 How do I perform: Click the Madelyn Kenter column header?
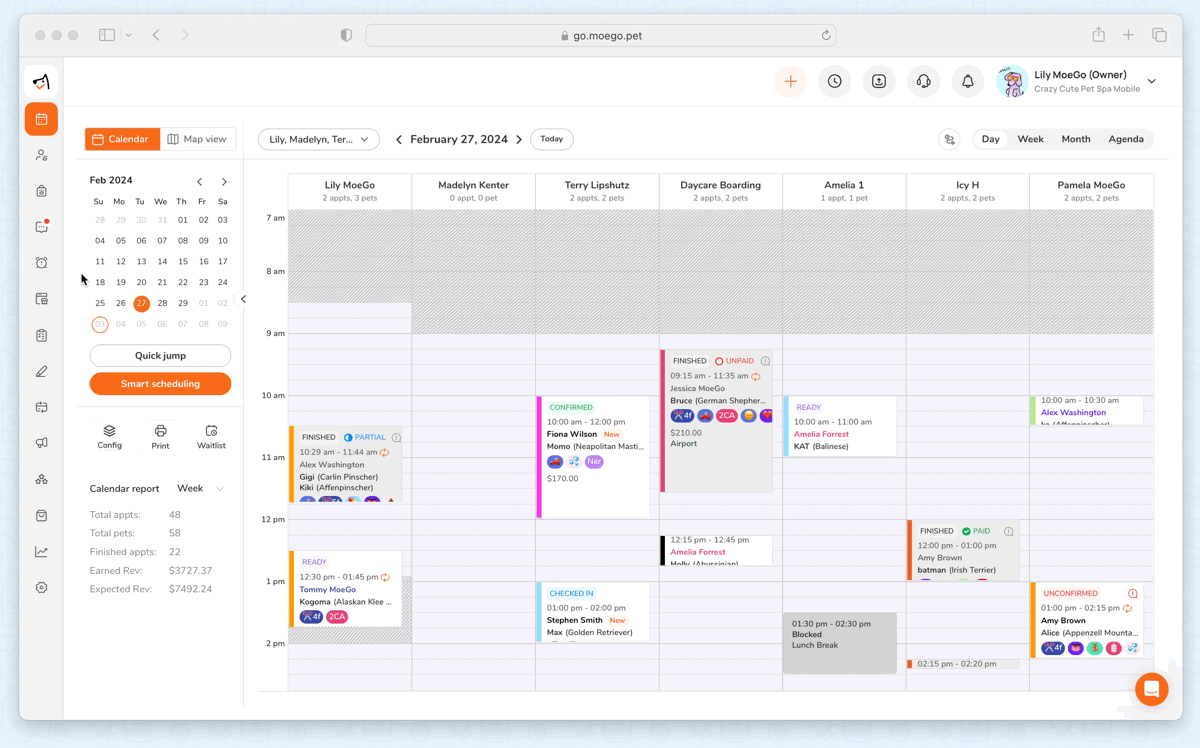[x=473, y=191]
